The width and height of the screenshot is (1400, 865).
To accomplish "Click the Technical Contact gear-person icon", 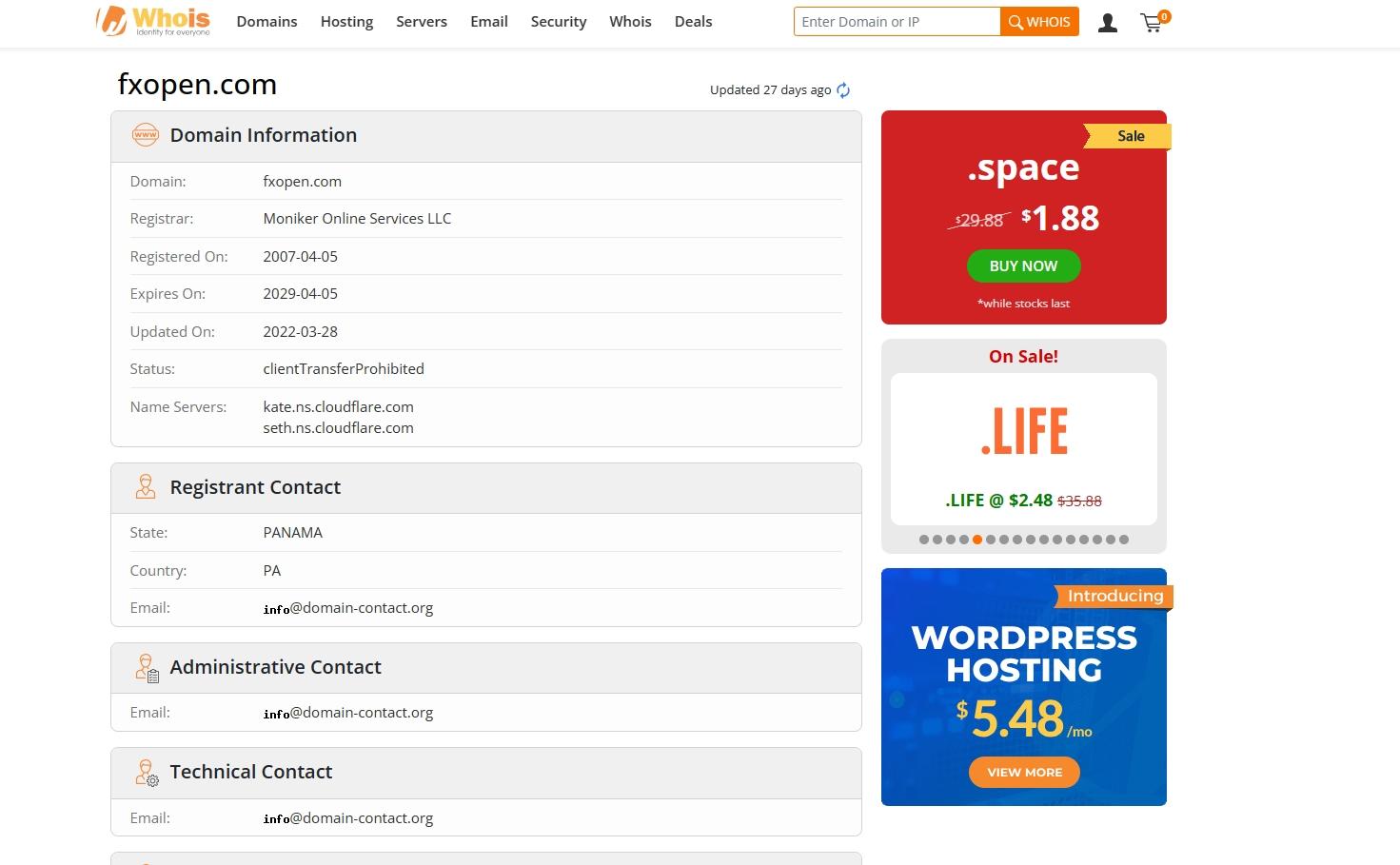I will [x=147, y=773].
